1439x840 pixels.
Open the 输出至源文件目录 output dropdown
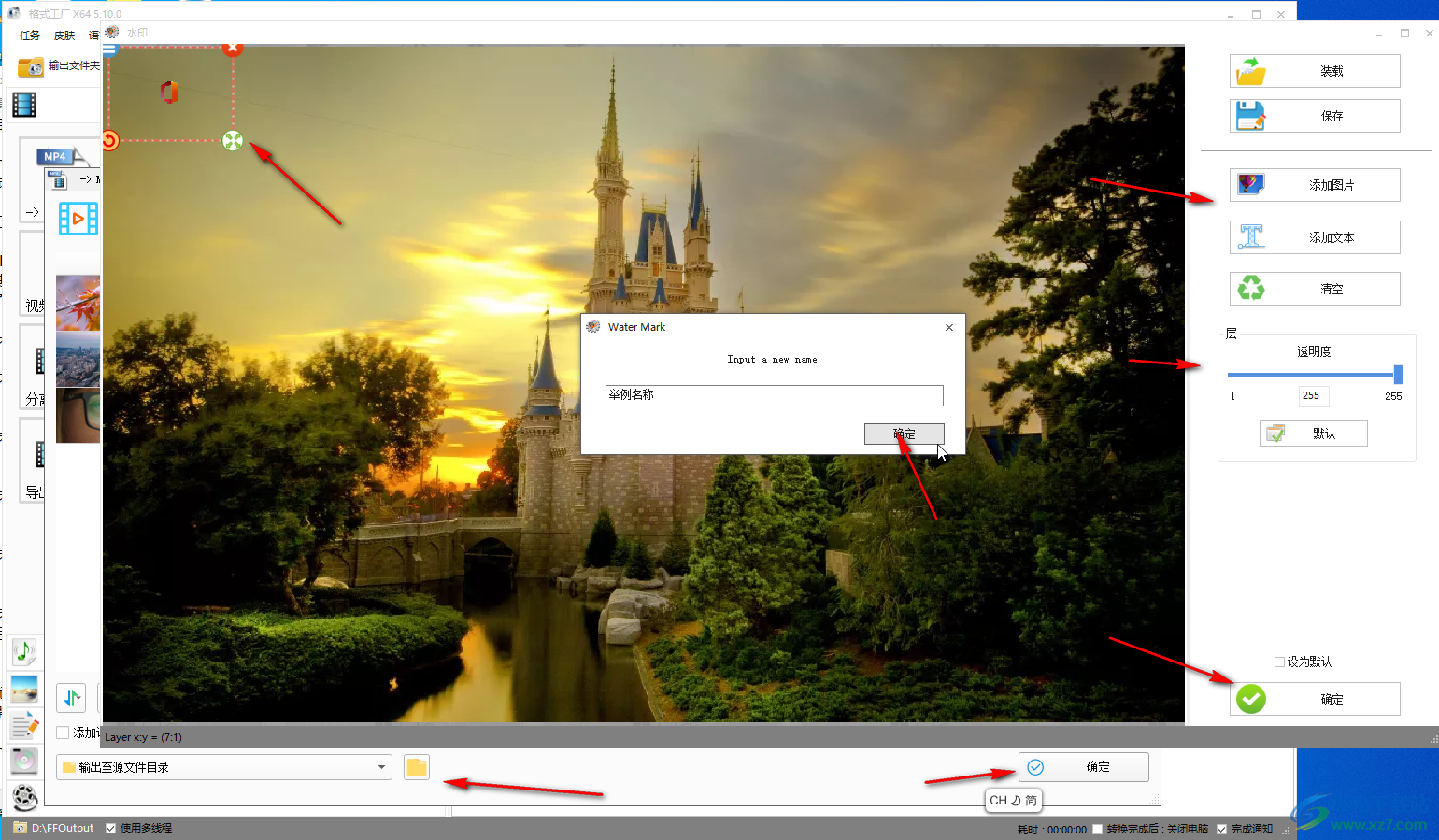click(224, 767)
